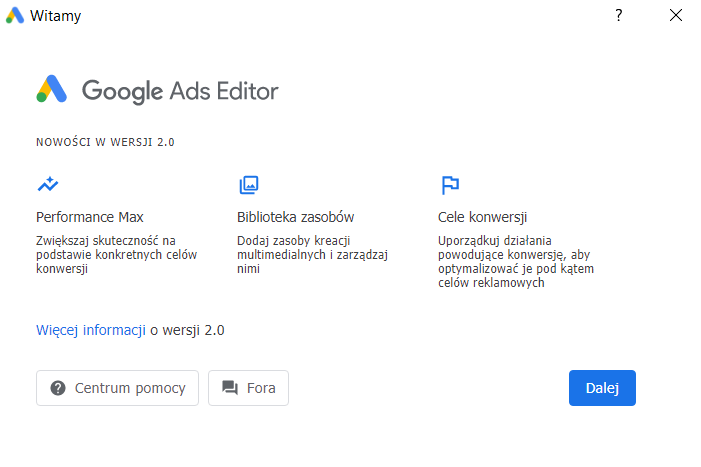Click the text 'Zwiększaj skuteczność na podstawie konkretnych celów'
701x467 pixels.
[116, 248]
